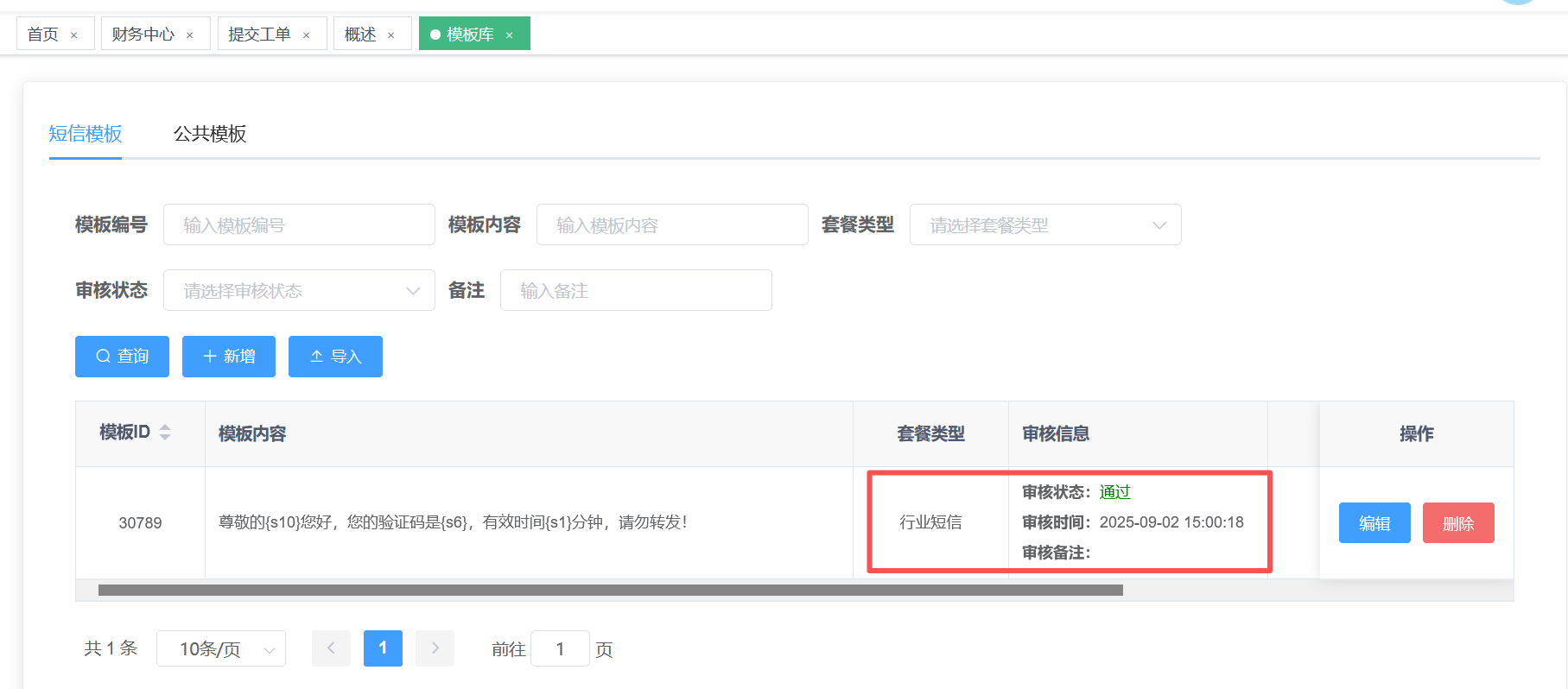
Task: Close the 首页 tab
Action: [x=74, y=35]
